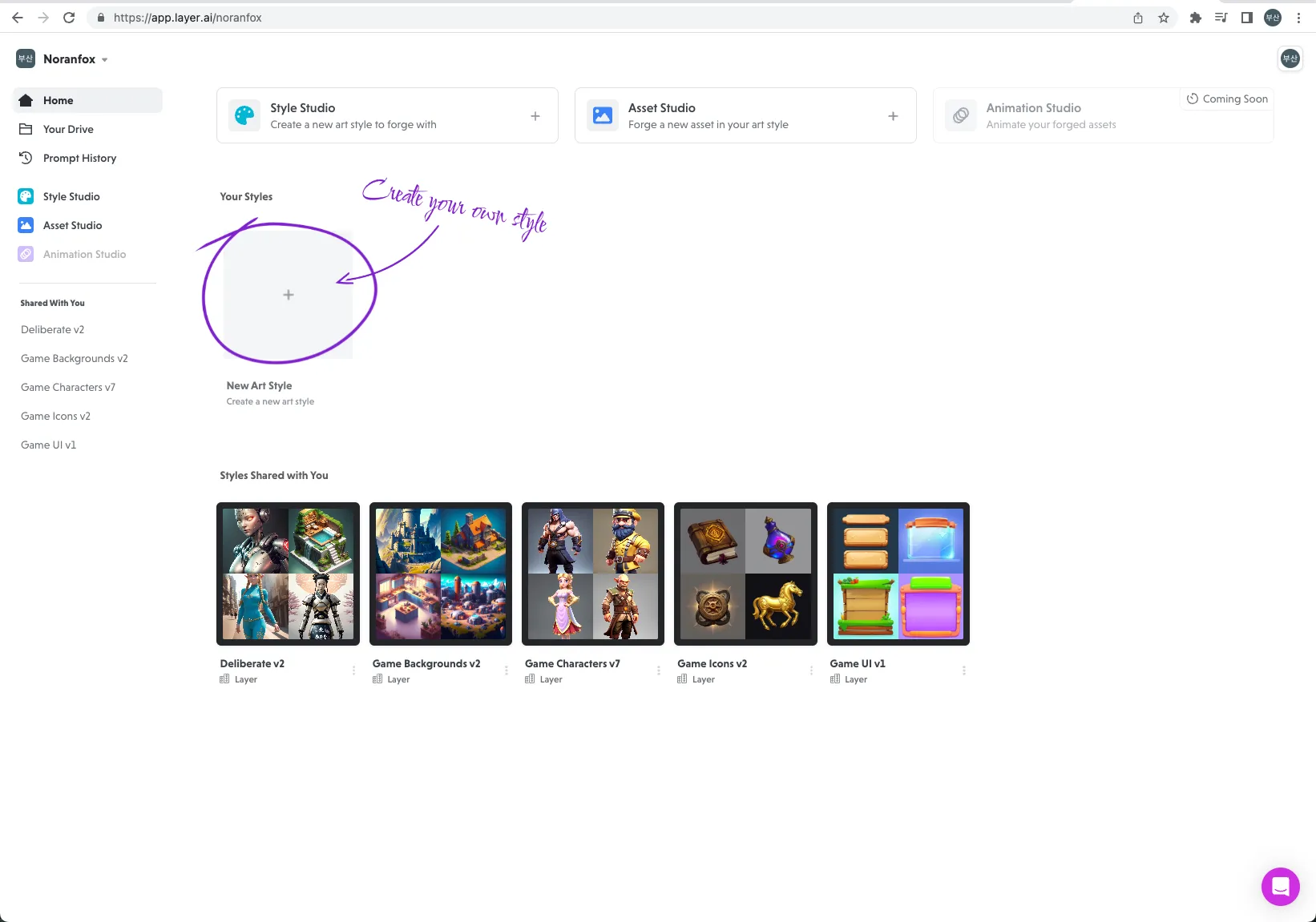Open options menu for Game Icons v2 style

(811, 670)
